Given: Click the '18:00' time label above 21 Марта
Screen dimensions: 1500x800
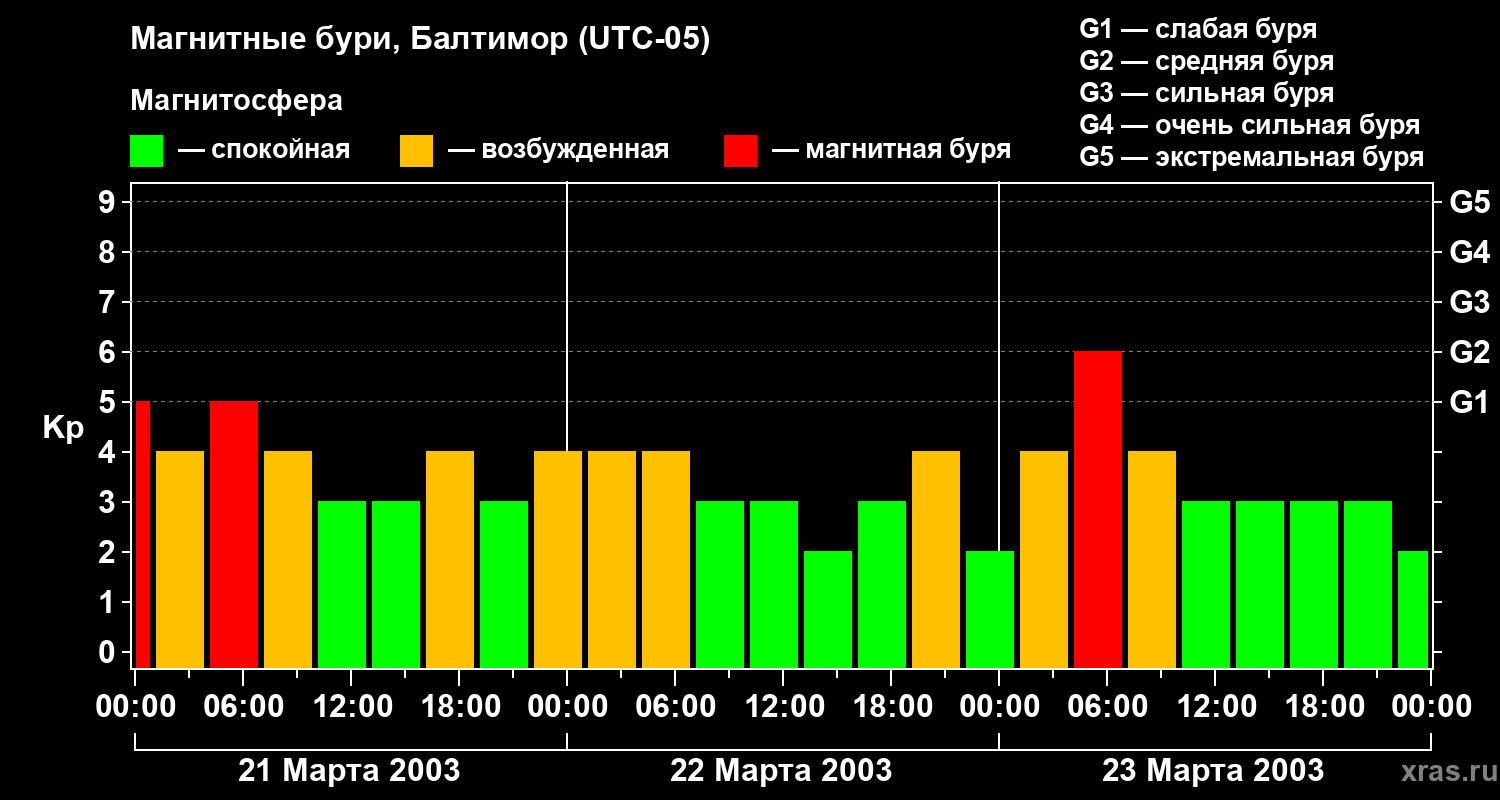Looking at the screenshot, I should click(x=459, y=706).
